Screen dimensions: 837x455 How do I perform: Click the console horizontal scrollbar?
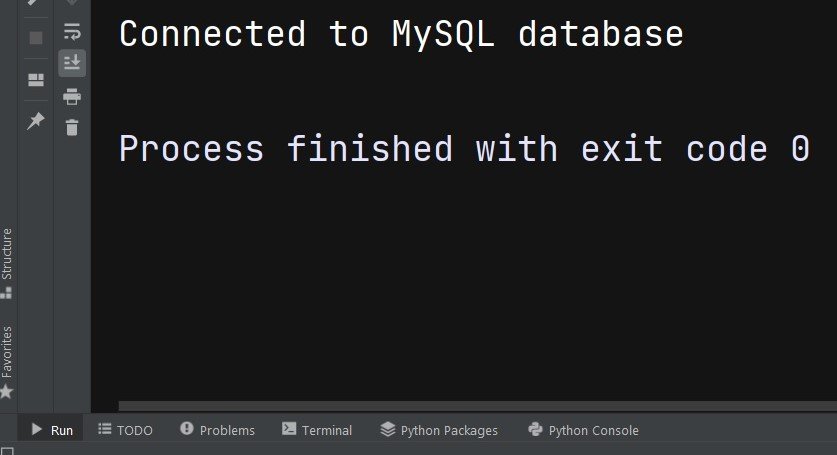478,406
